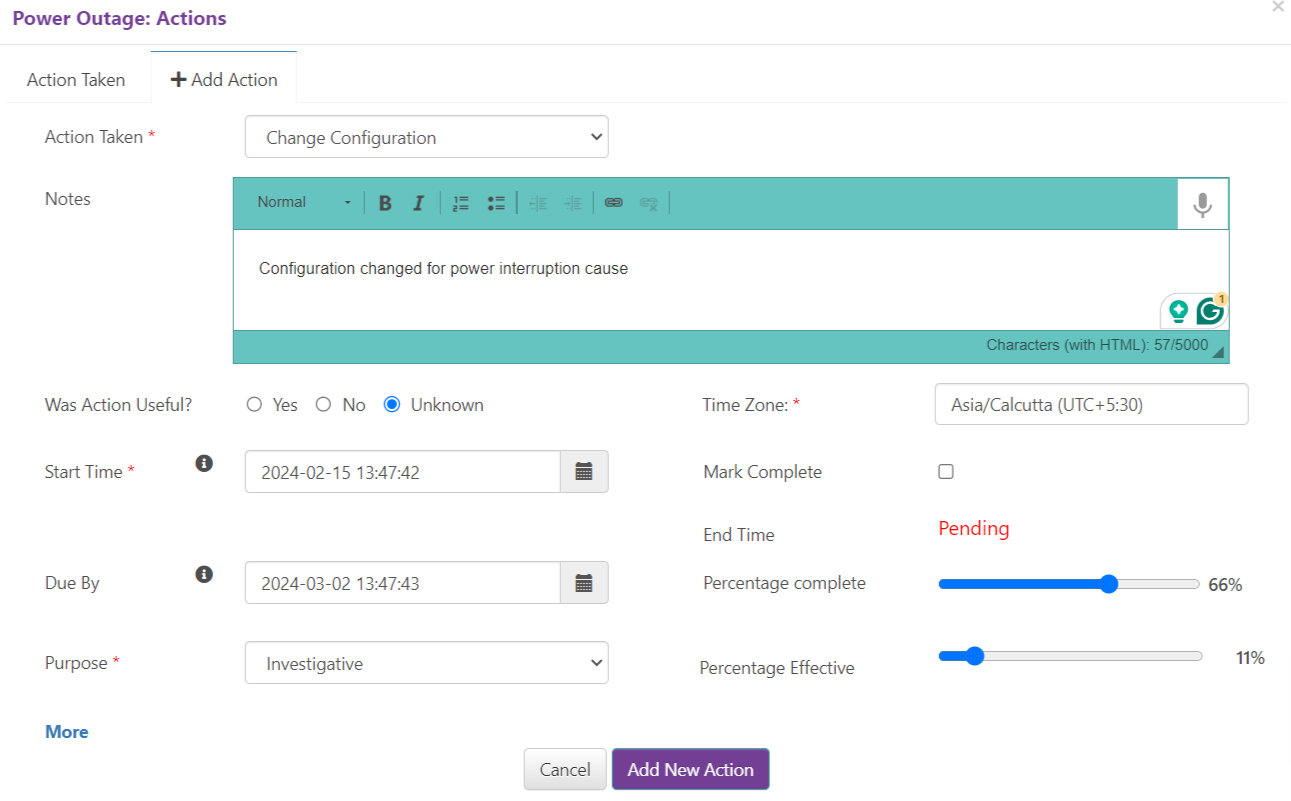Open the Purpose dropdown

pyautogui.click(x=426, y=663)
